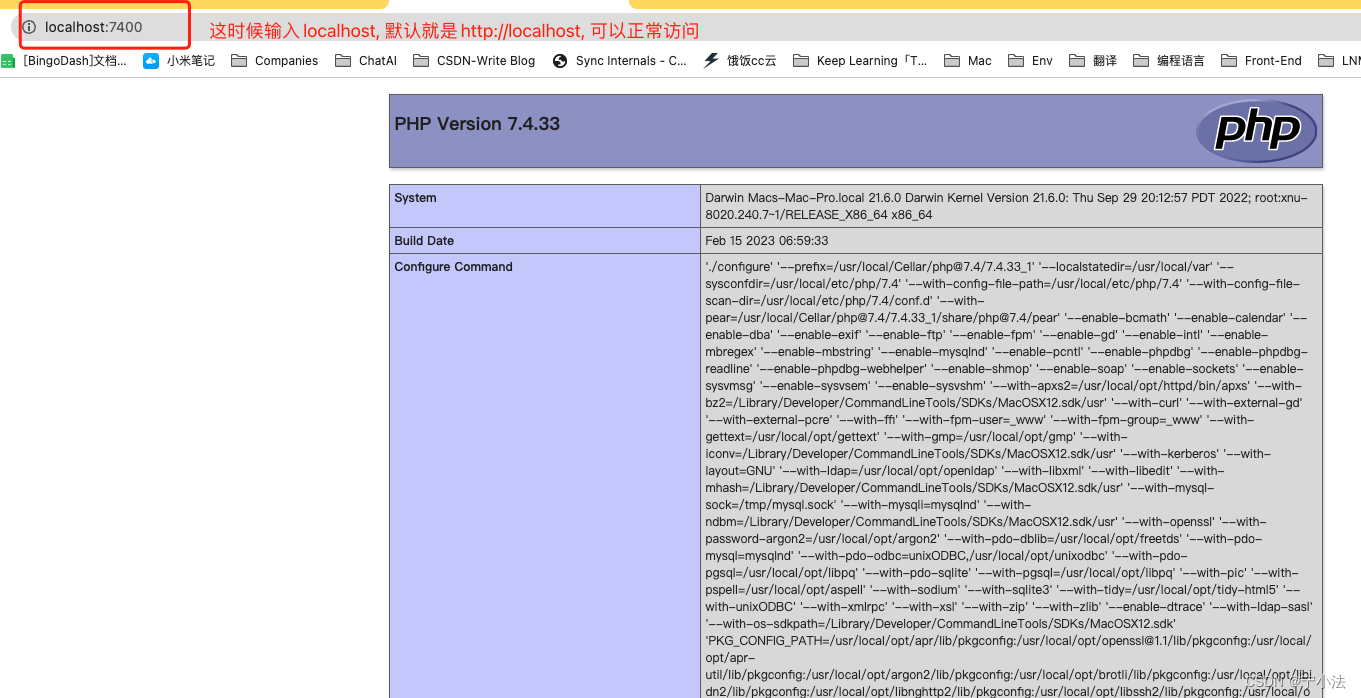
Task: Click the [BingoDash]文档 bookmark icon
Action: point(8,60)
